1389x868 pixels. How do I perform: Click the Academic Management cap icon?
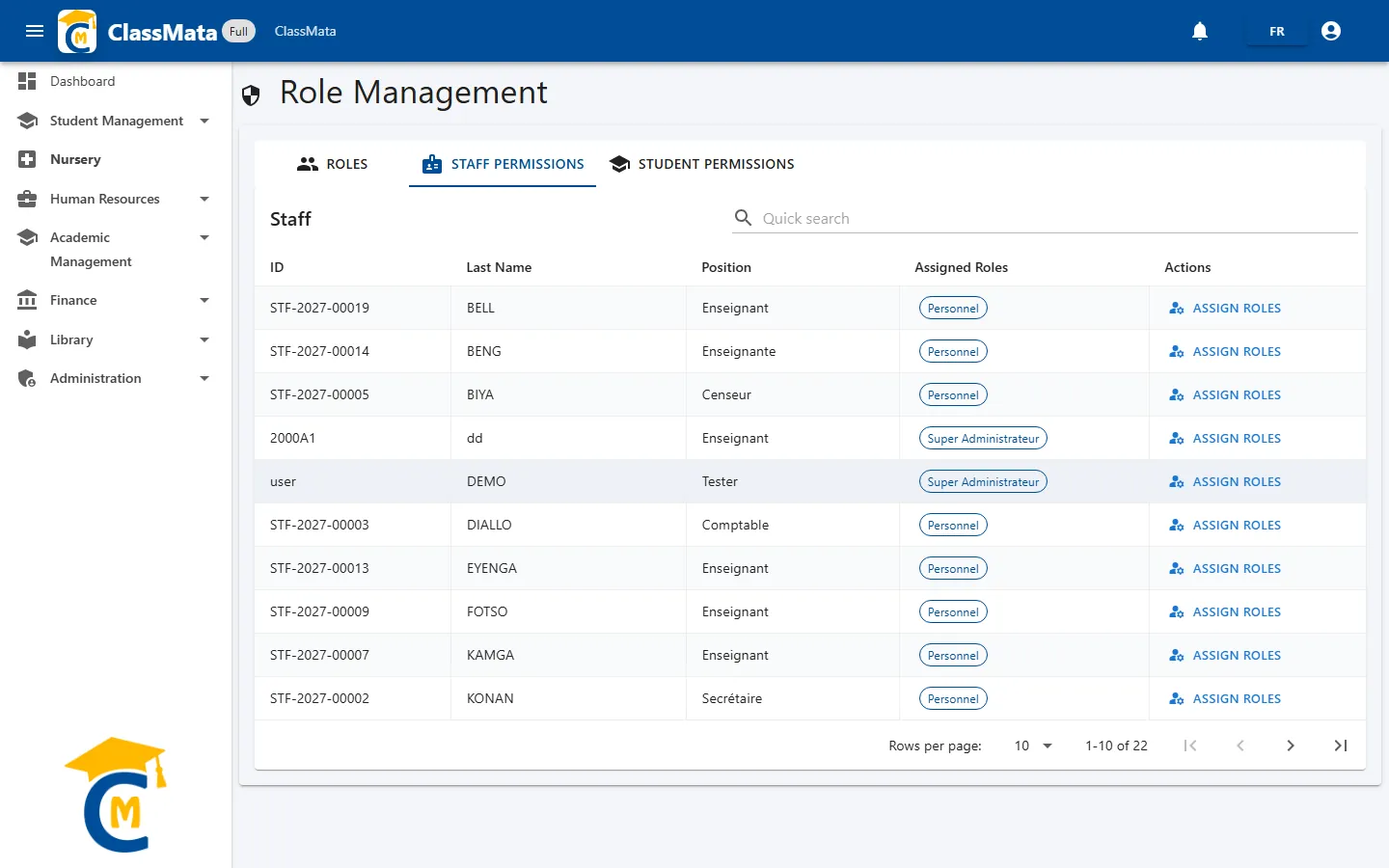click(x=27, y=237)
